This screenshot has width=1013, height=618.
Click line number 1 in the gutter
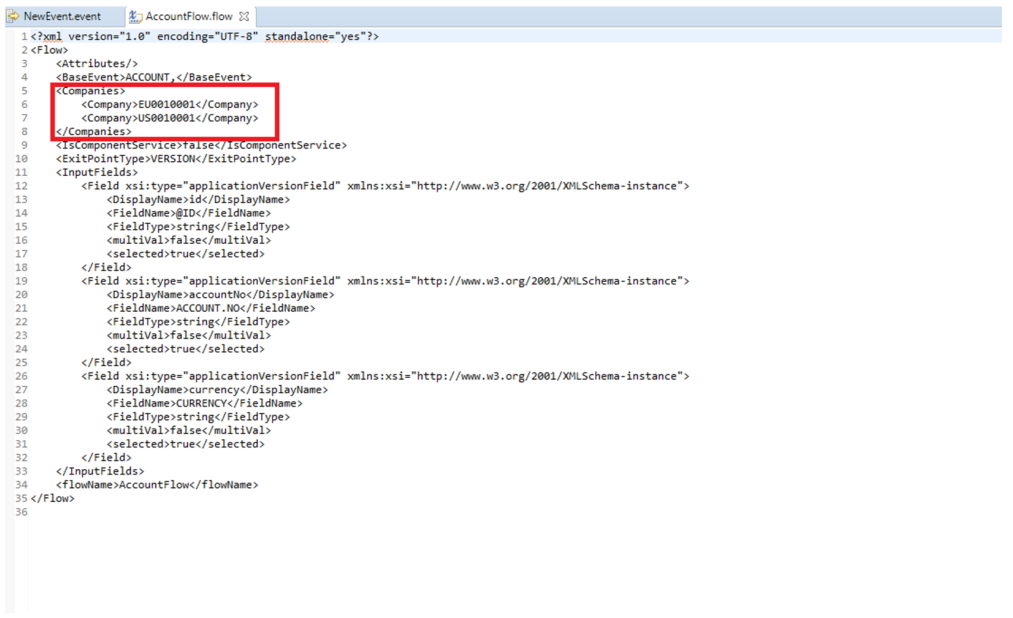pyautogui.click(x=22, y=36)
